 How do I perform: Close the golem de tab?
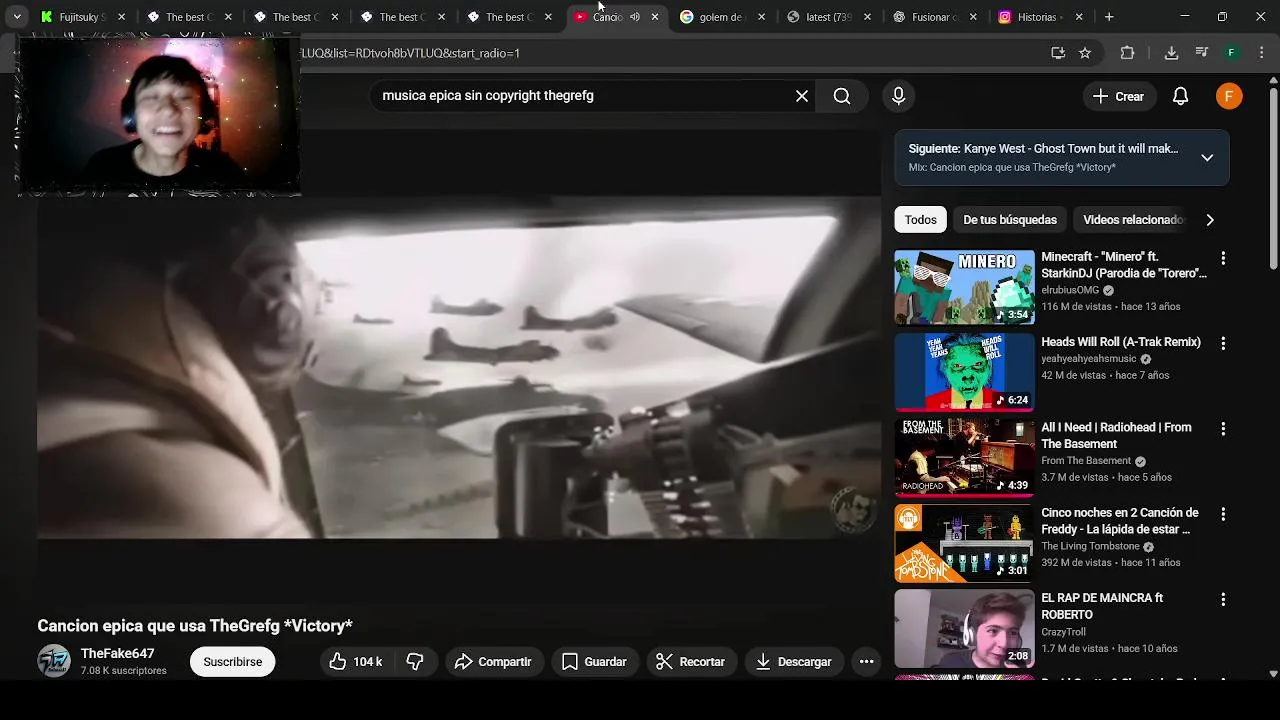point(761,17)
